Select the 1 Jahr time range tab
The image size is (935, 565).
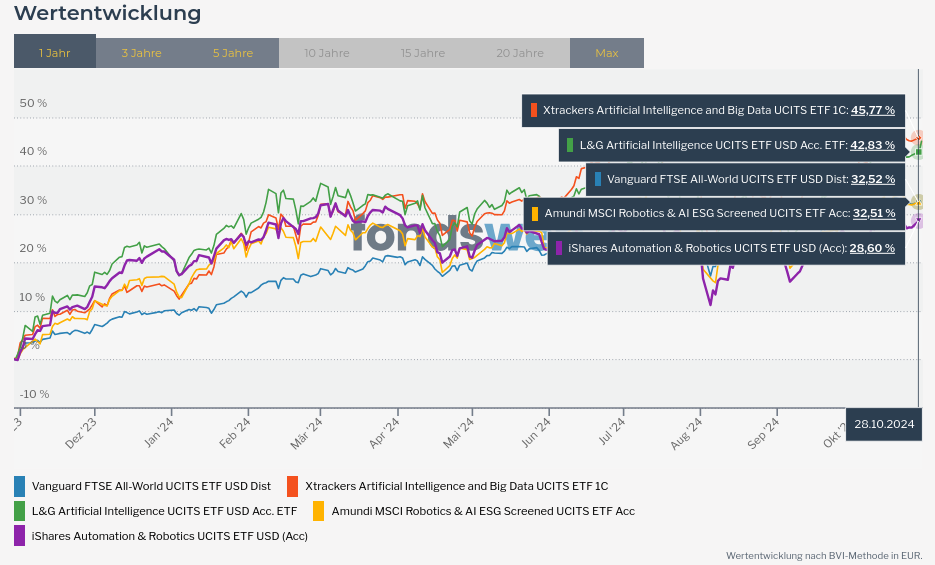(55, 52)
